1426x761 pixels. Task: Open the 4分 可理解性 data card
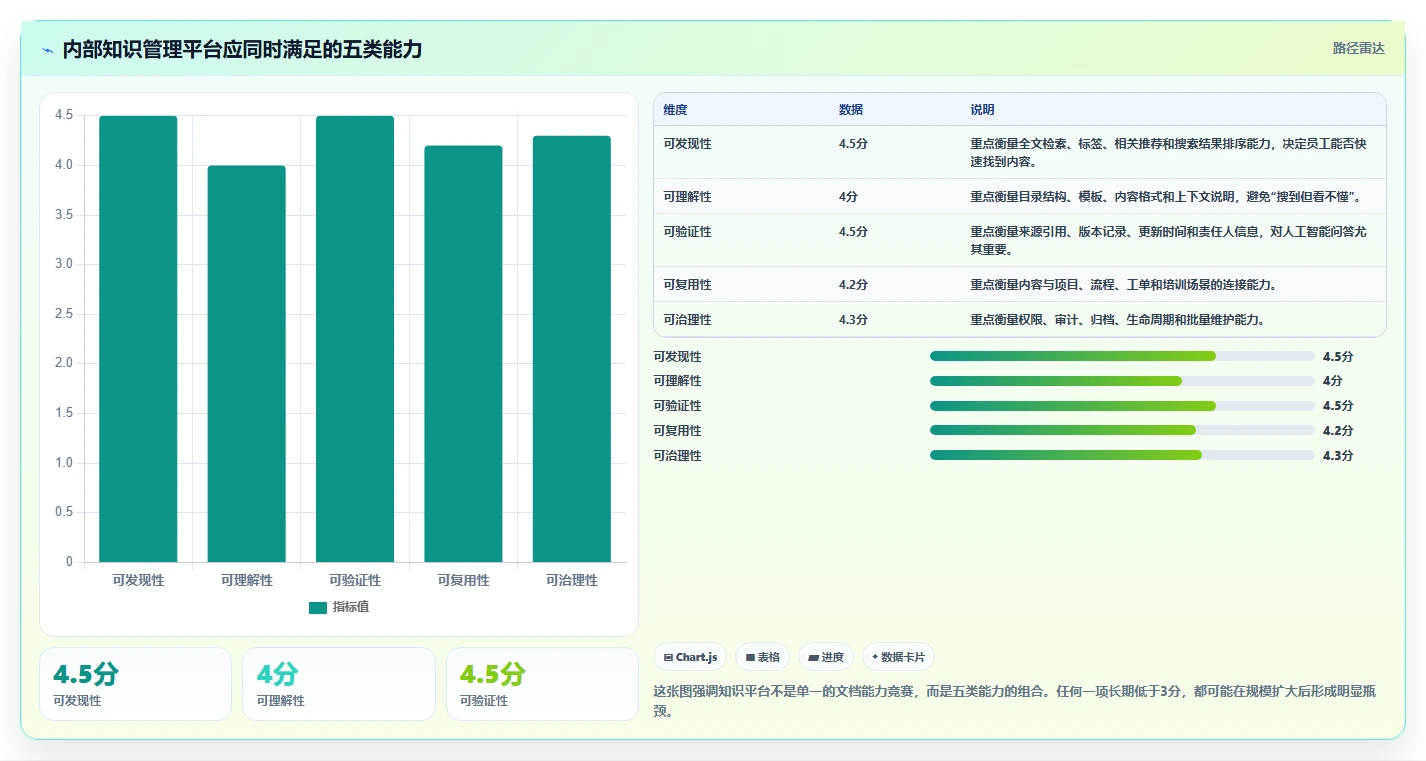coord(338,684)
